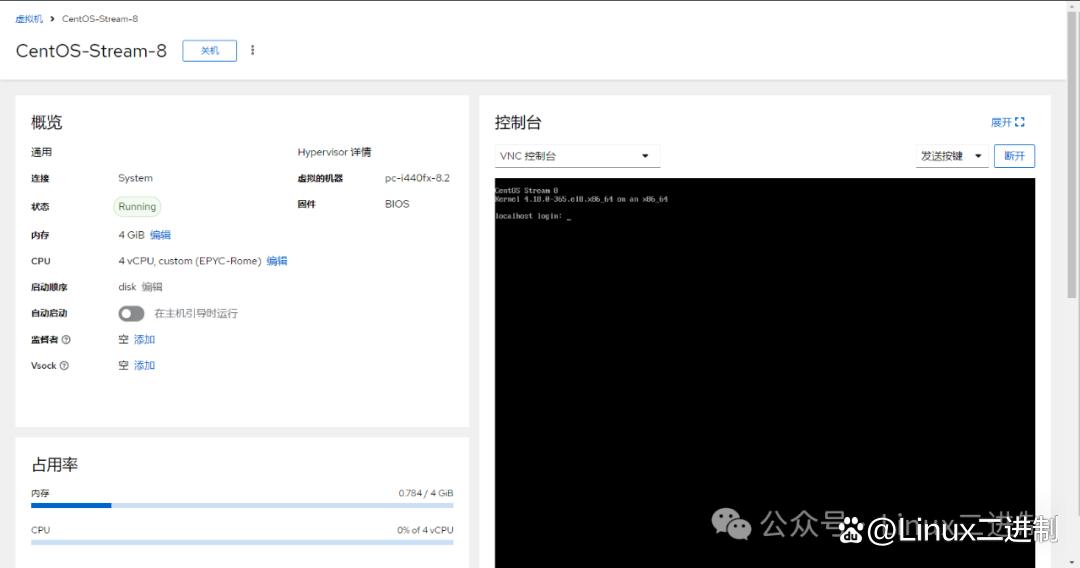Viewport: 1080px width, 568px height.
Task: Click the 内存 usage progress bar
Action: (242, 505)
